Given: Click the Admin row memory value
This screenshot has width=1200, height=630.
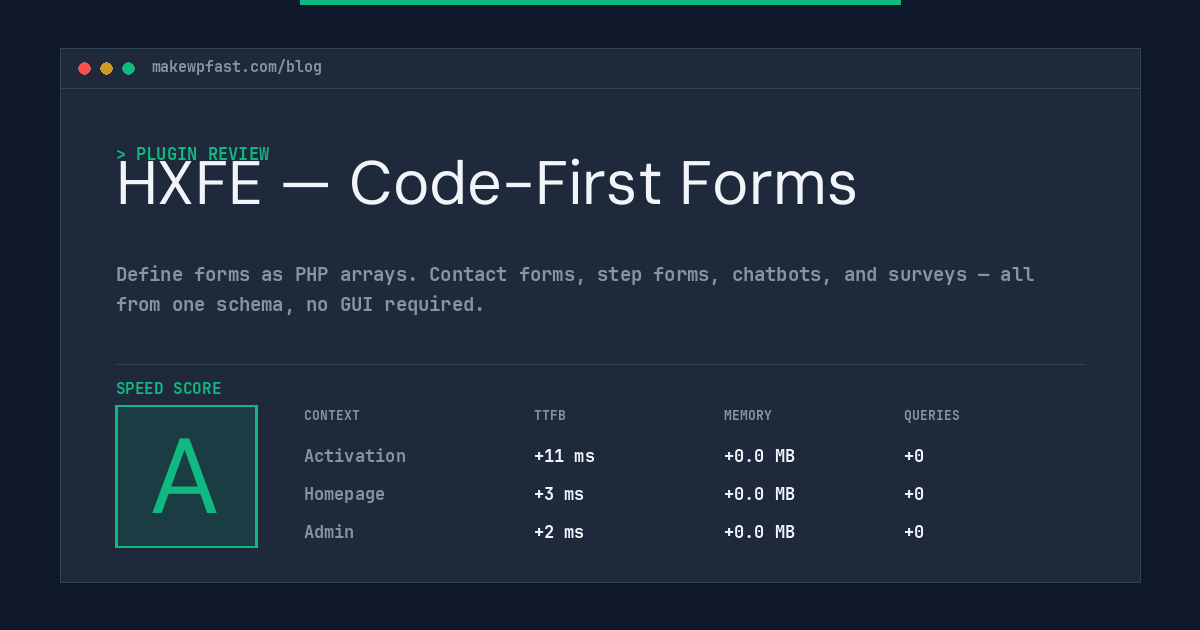Looking at the screenshot, I should tap(759, 532).
